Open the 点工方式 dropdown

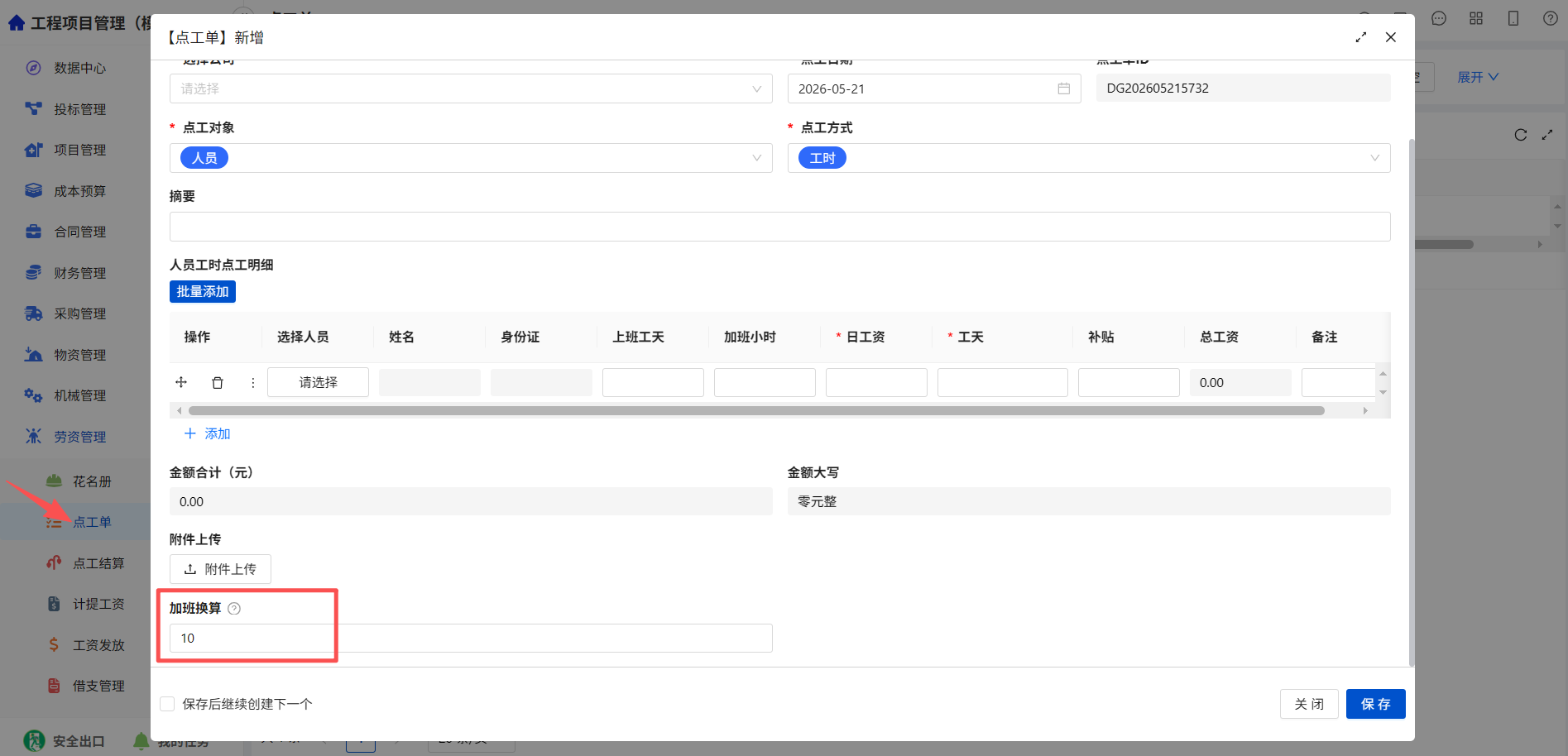click(1089, 158)
